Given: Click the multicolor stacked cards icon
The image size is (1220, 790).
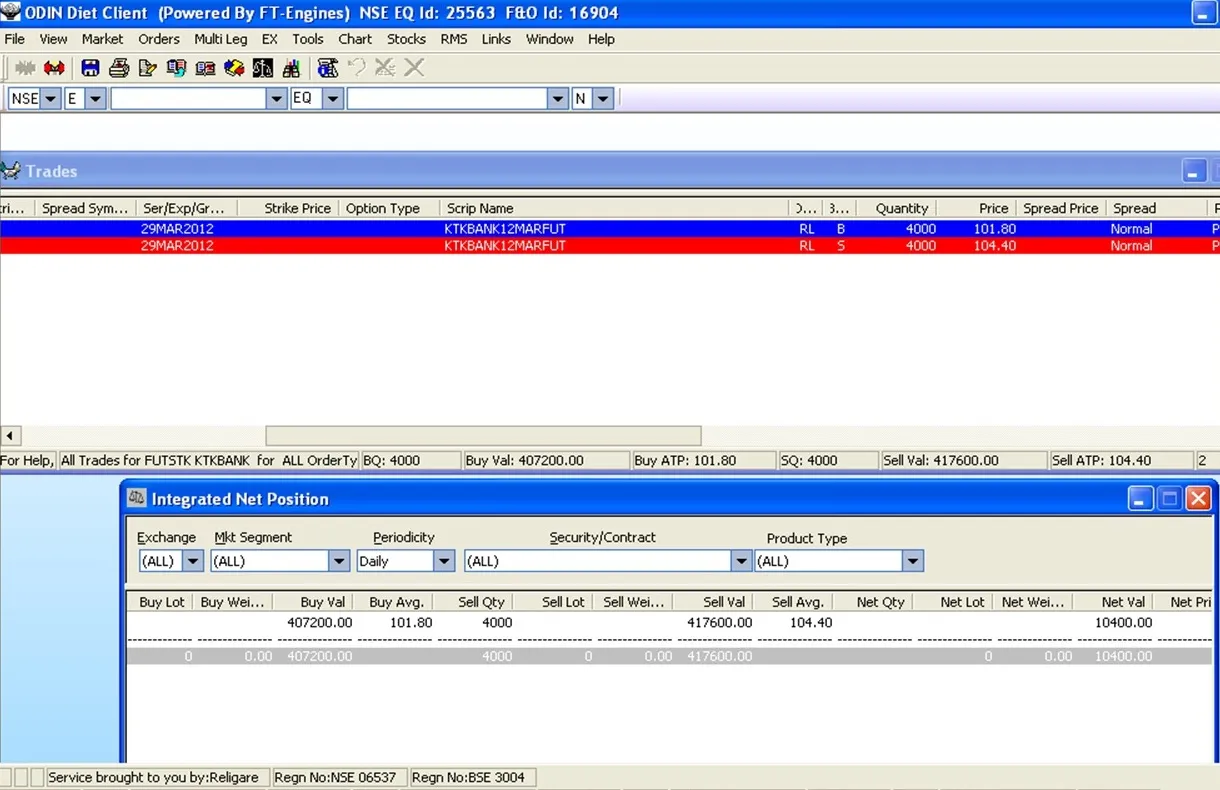Looking at the screenshot, I should pyautogui.click(x=234, y=68).
